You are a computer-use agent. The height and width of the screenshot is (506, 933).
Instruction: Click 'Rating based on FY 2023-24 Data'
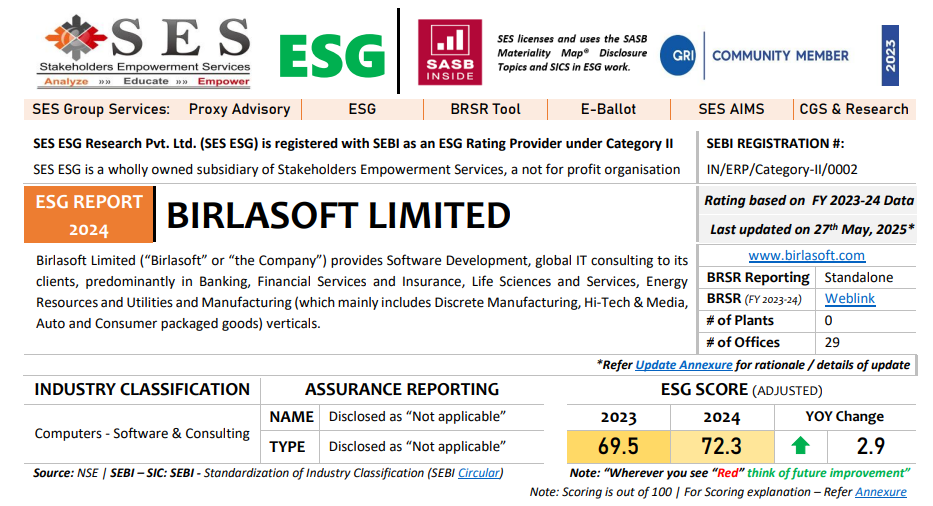click(809, 201)
